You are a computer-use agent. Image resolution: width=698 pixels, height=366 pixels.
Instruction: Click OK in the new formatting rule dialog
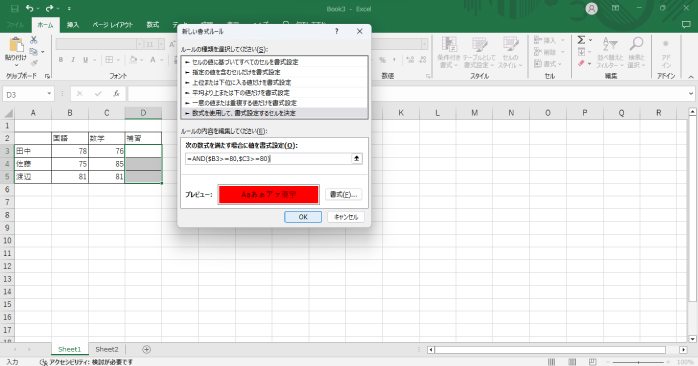[303, 217]
